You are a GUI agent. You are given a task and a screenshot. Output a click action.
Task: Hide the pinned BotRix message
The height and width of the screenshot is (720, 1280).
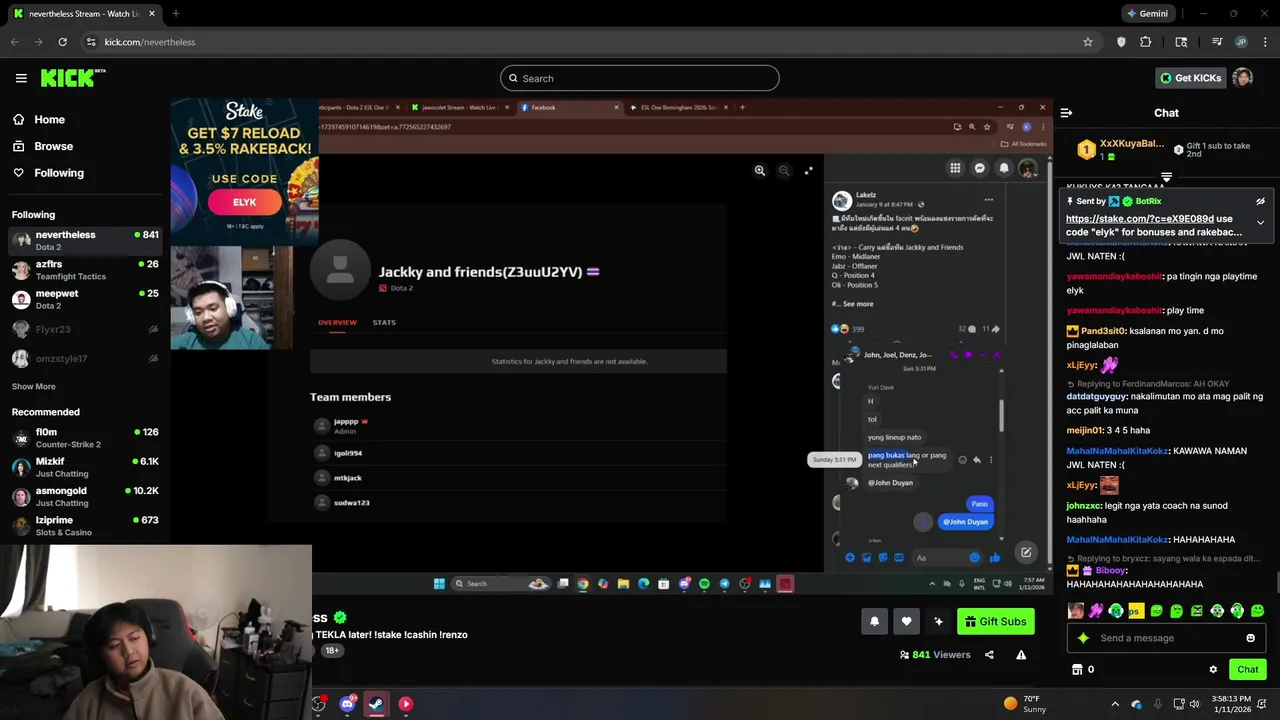1260,201
